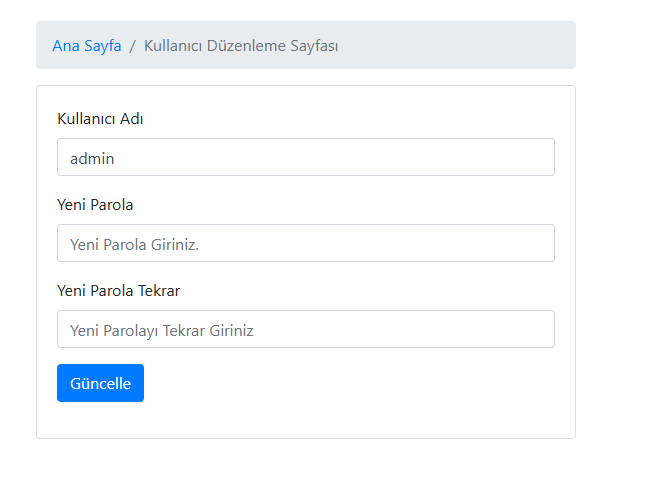Focus the Yeni Parola input field
The image size is (645, 484).
click(306, 243)
